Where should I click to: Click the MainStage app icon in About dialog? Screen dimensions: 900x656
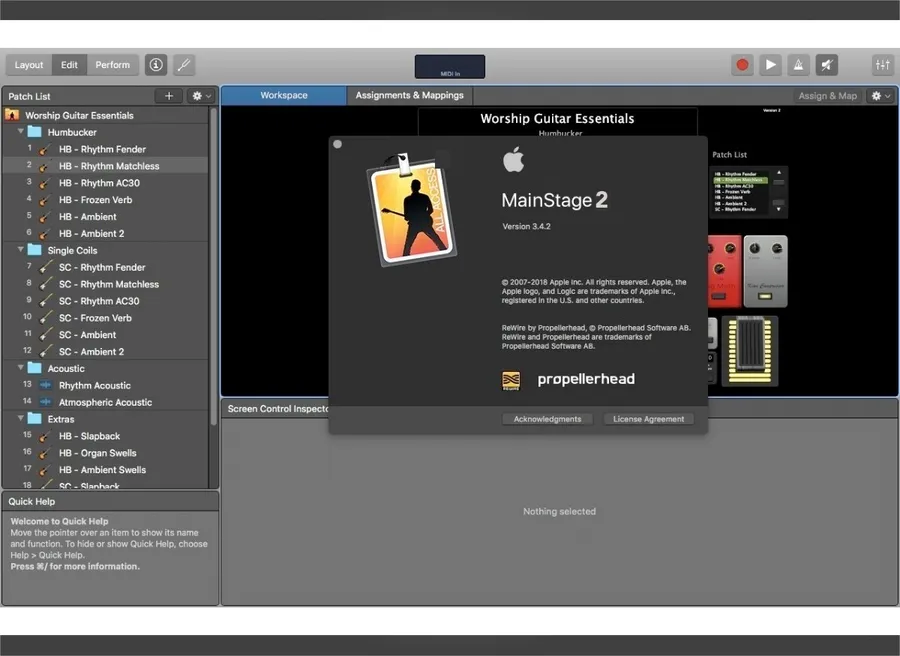(412, 208)
